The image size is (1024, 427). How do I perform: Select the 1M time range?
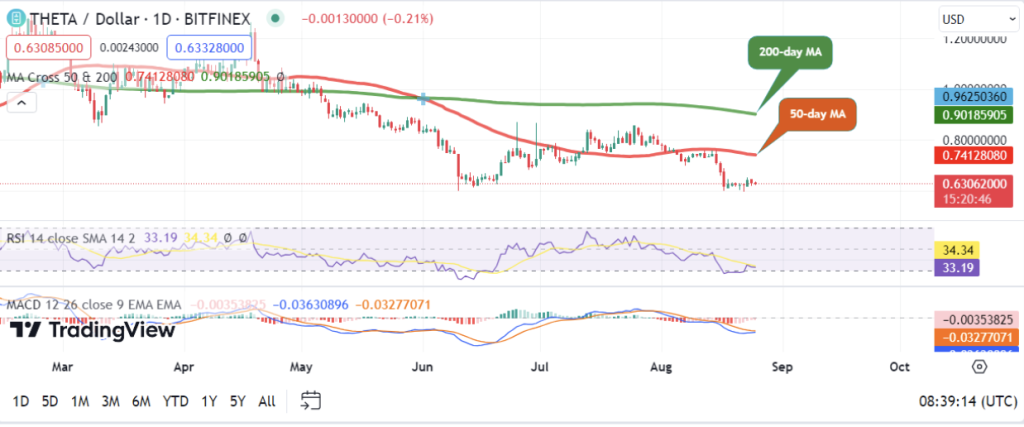click(80, 401)
